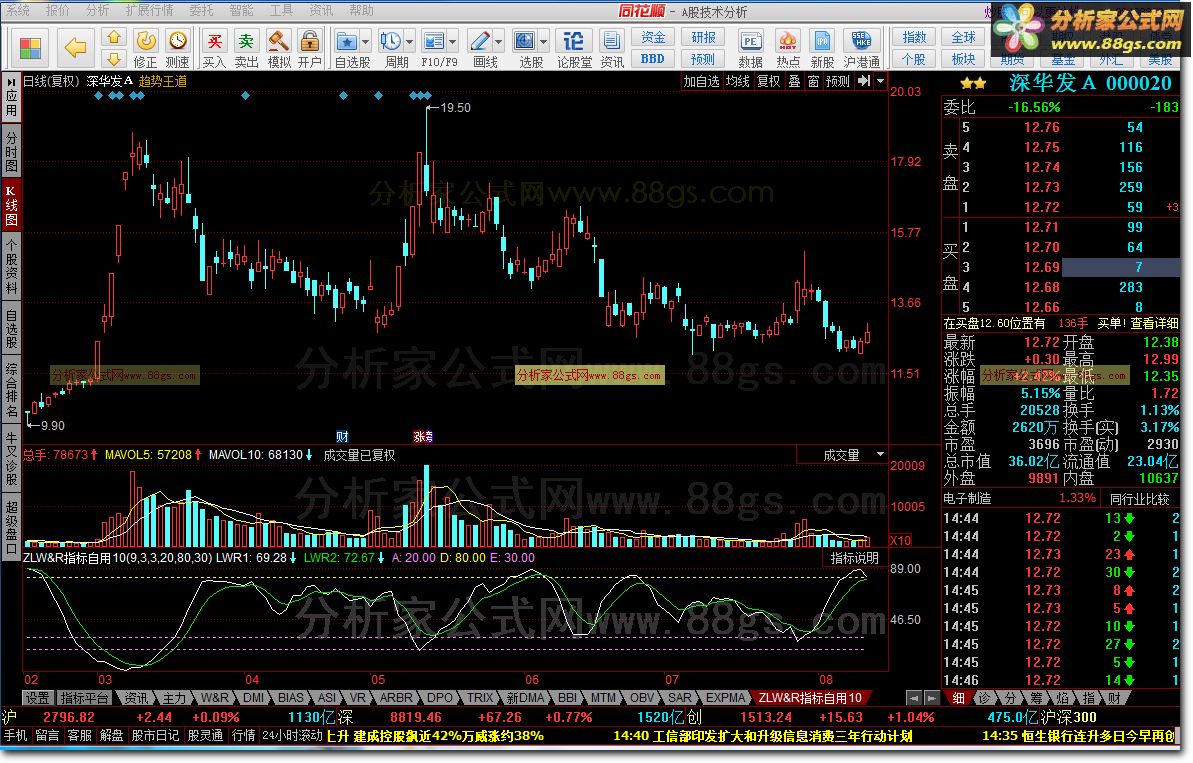
Task: Open the 股市日记 status bar item
Action: point(155,736)
